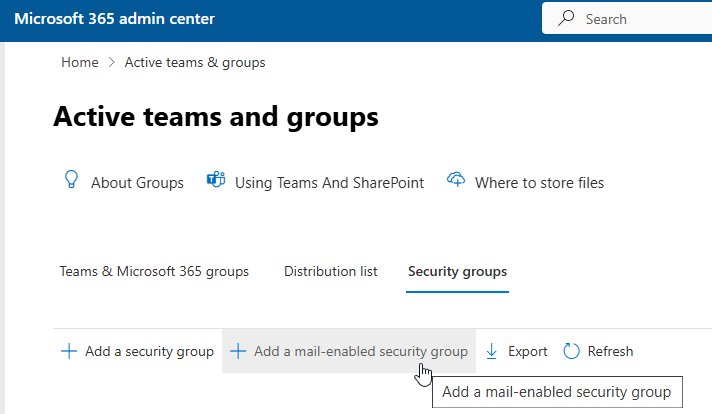Open the Where to store files link
The image size is (712, 414).
(539, 183)
